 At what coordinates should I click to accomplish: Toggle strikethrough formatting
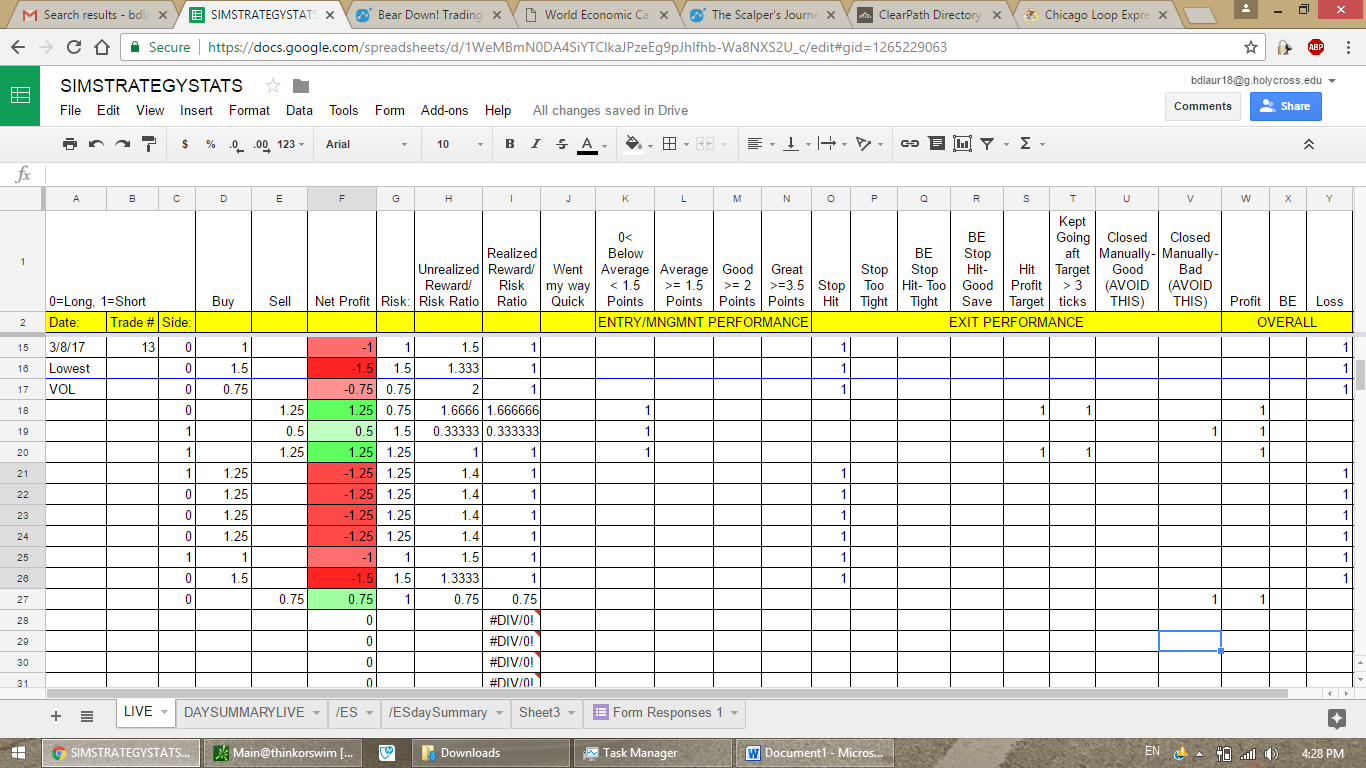(561, 144)
